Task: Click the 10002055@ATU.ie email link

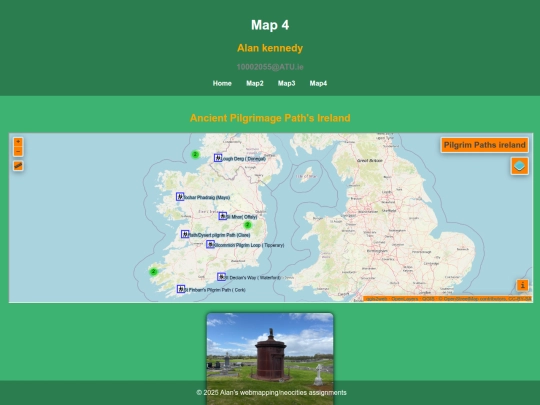Action: click(x=270, y=67)
